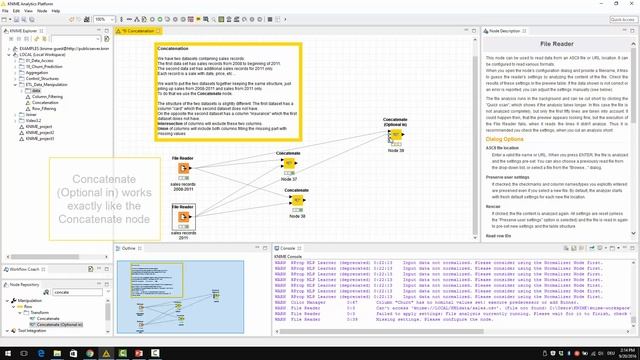Click the 'sales records 2011' File Reader node
This screenshot has width=640, height=360.
pyautogui.click(x=184, y=217)
